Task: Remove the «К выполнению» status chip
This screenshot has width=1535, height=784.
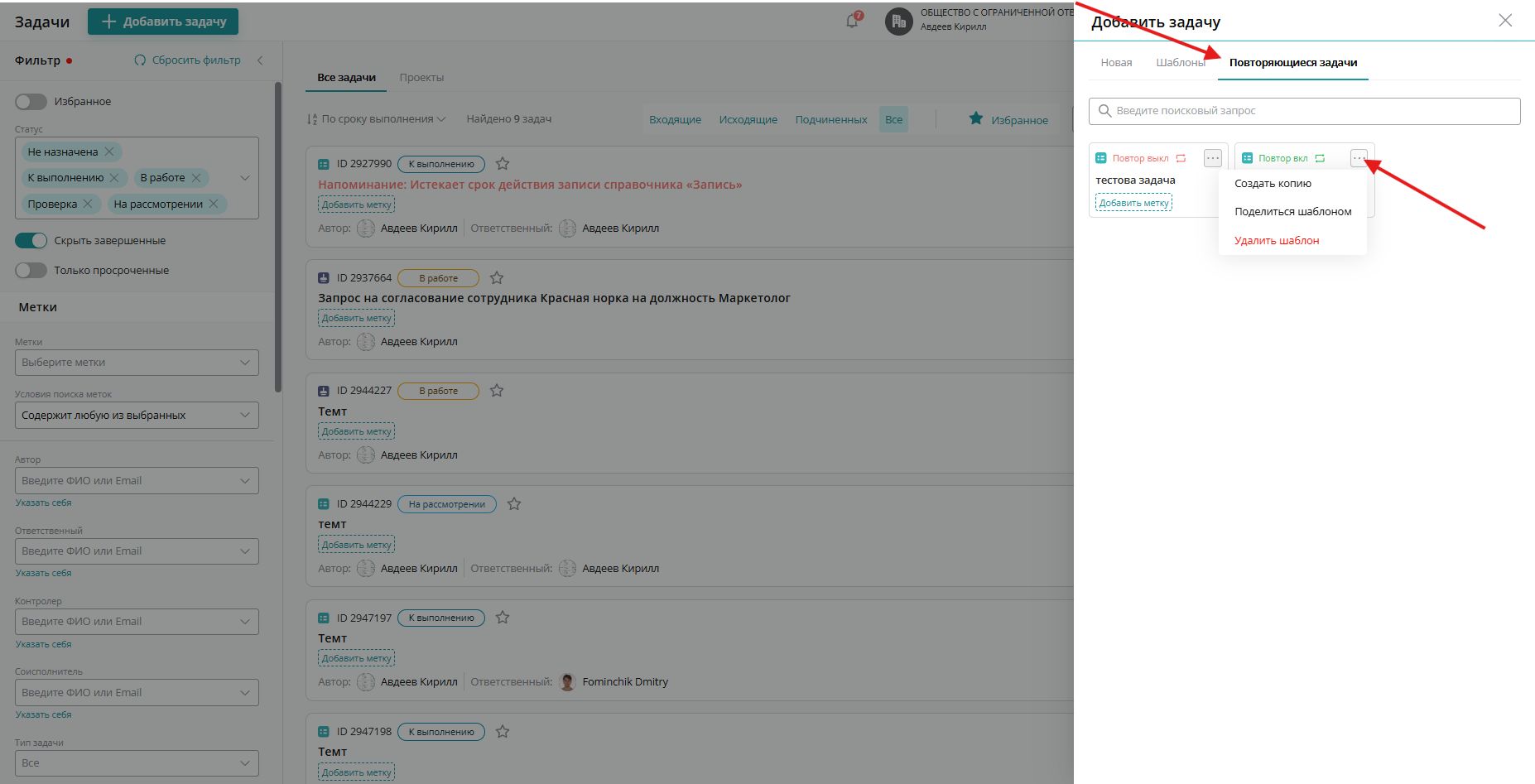Action: tap(114, 178)
